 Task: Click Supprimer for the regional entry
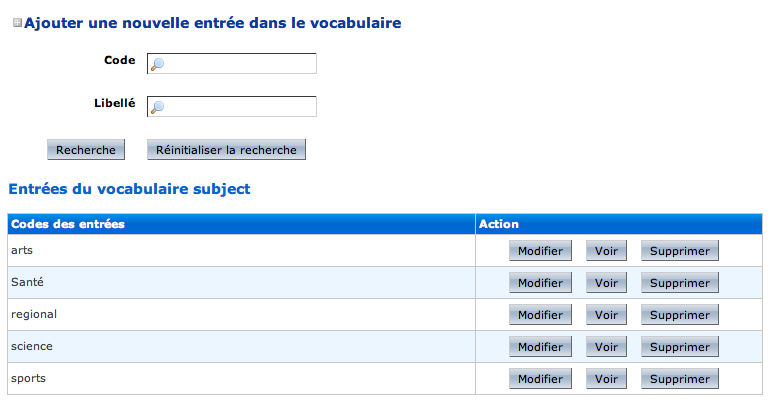(679, 315)
